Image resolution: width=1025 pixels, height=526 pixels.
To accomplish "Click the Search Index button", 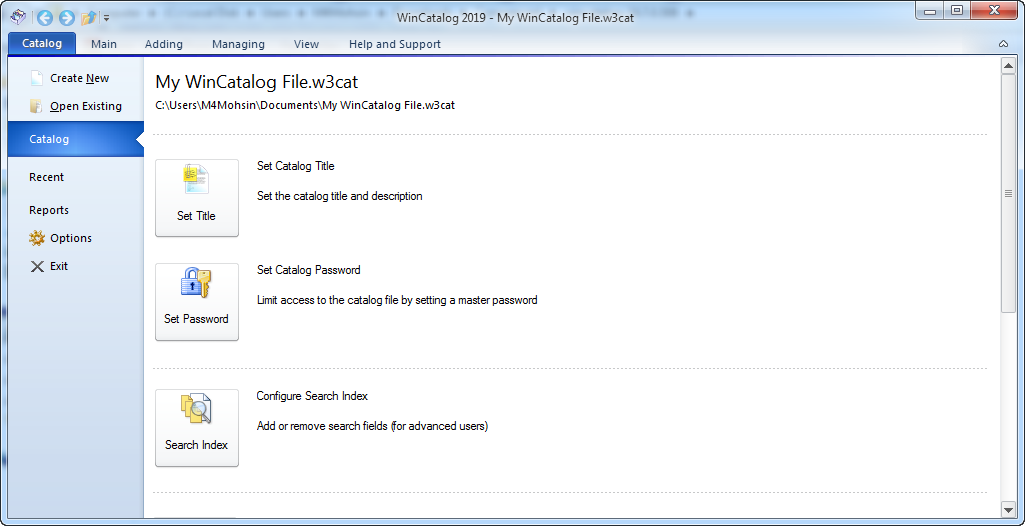I will 197,428.
